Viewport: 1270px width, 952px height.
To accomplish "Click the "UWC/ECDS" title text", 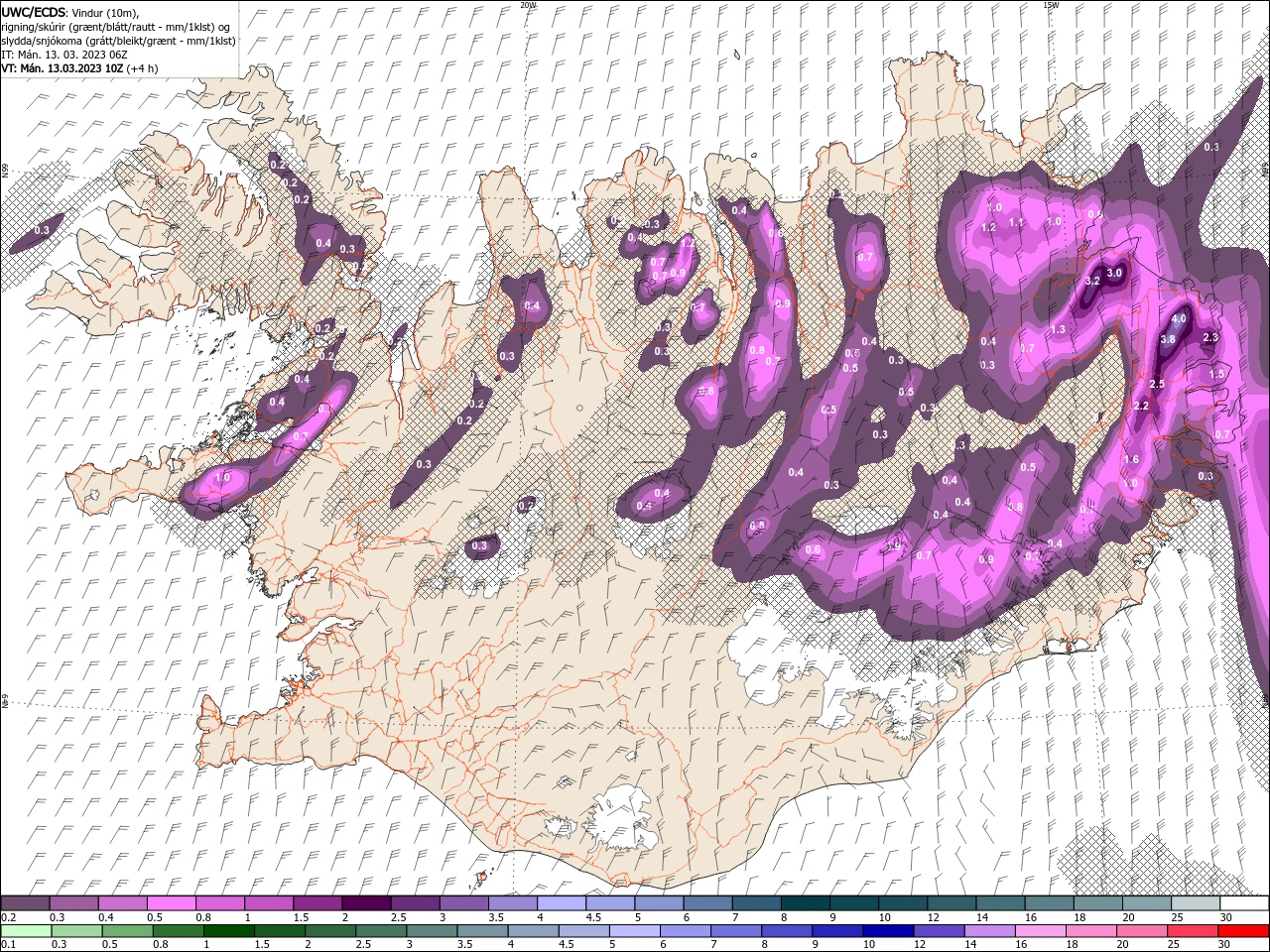I will [x=33, y=12].
